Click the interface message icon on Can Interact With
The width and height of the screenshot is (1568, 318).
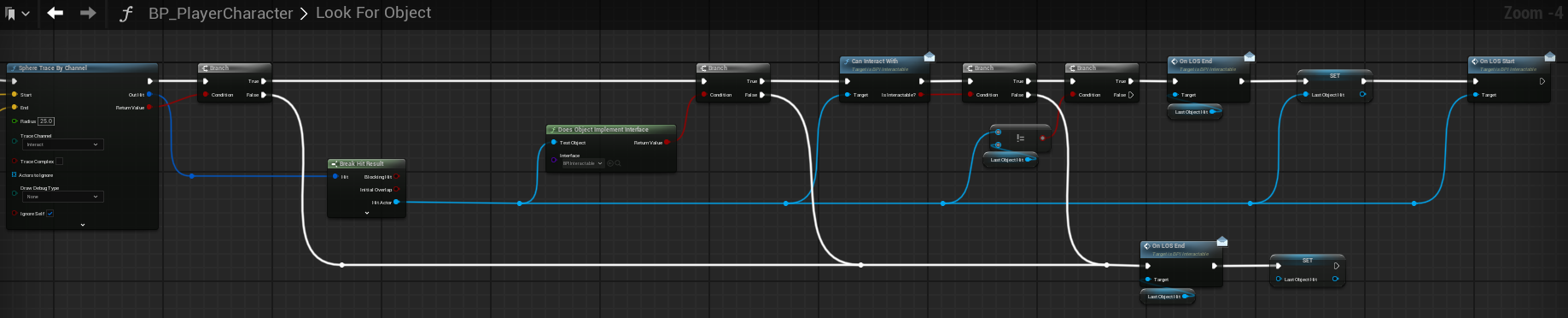point(930,57)
